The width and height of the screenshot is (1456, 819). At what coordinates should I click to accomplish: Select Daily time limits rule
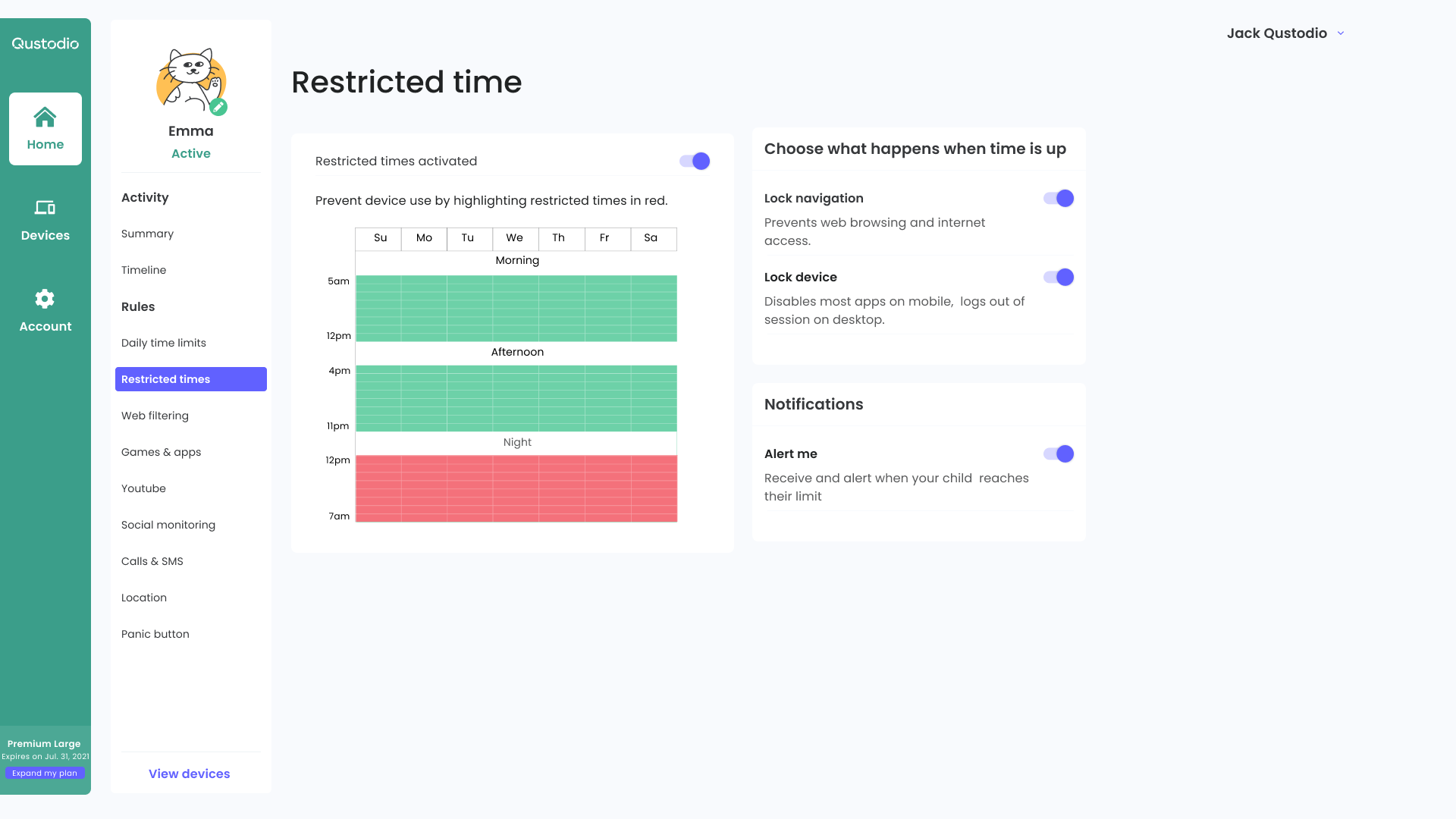point(163,342)
